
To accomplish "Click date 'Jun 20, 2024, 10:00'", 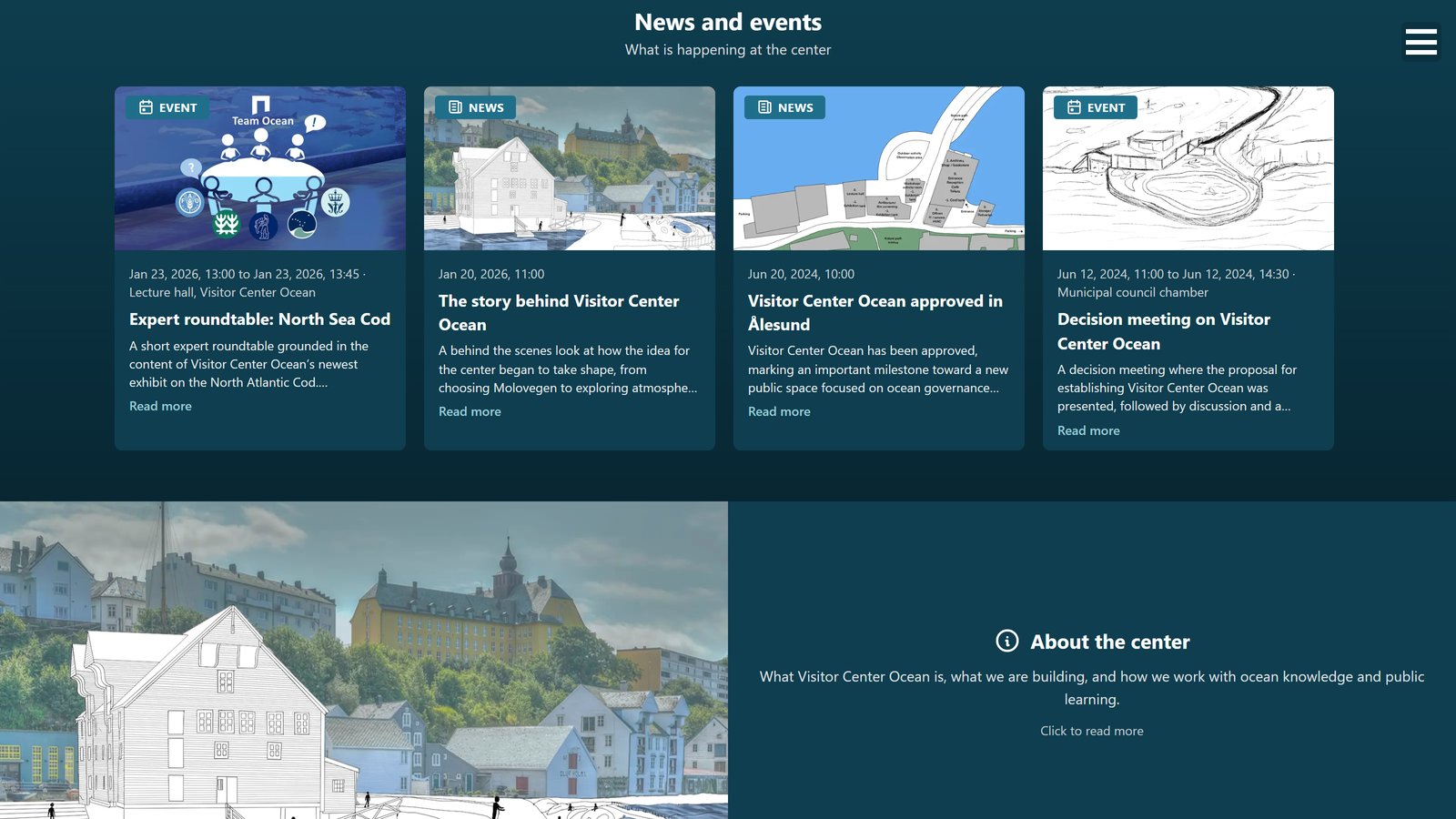I will [x=801, y=274].
